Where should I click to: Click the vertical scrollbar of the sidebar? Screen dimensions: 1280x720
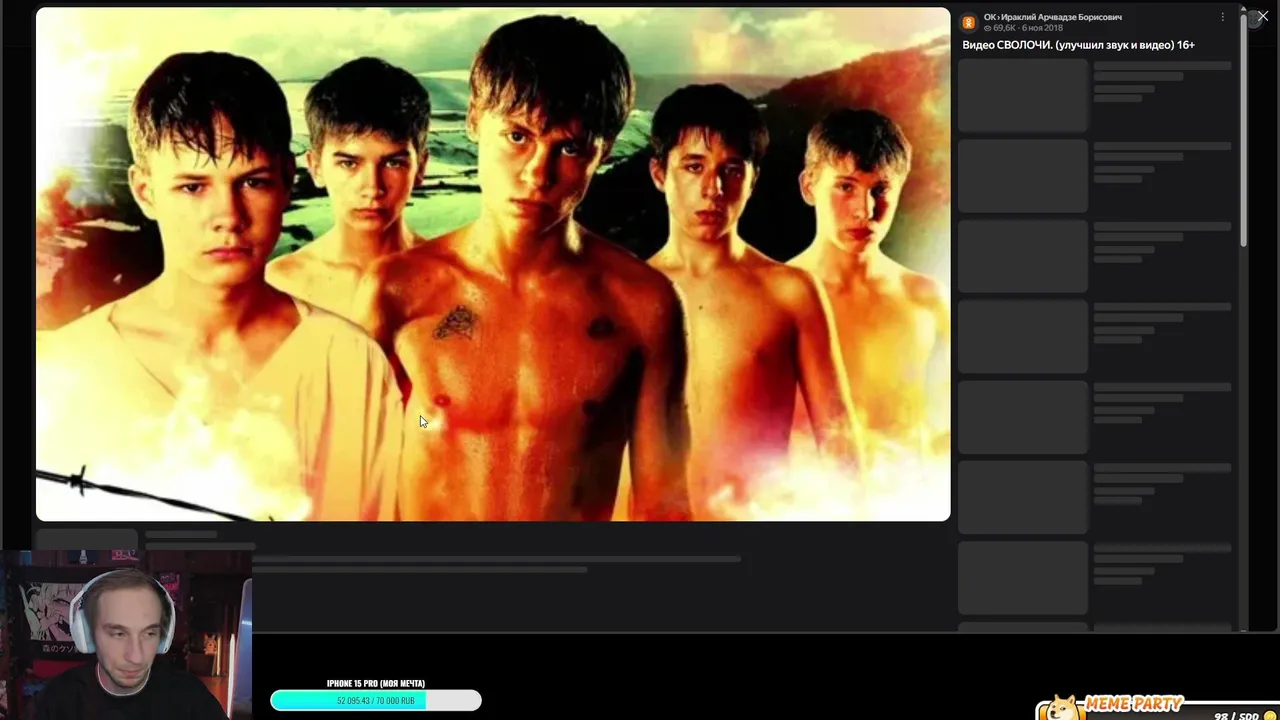point(1243,130)
